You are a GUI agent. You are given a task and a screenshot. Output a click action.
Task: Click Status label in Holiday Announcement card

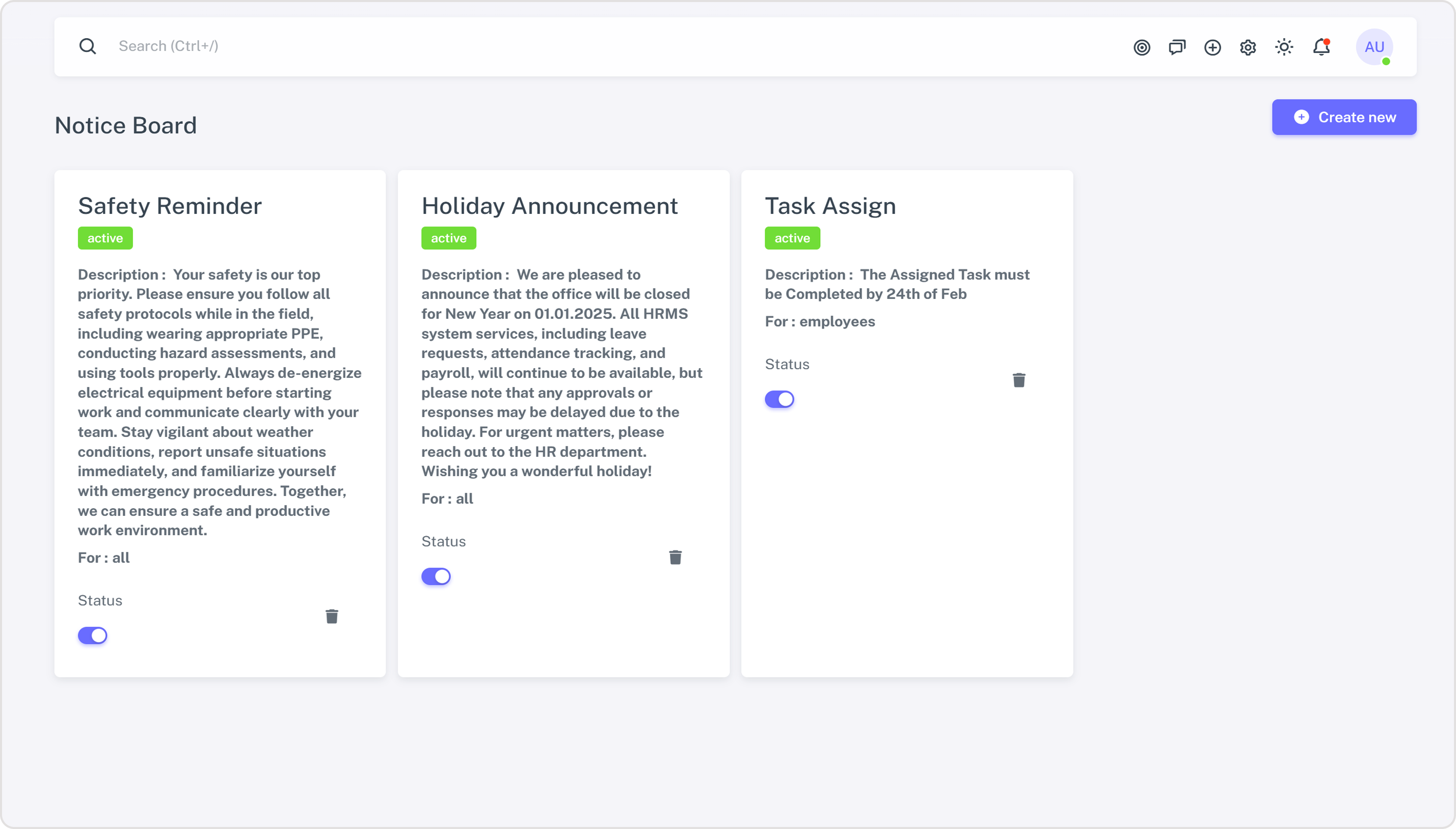coord(444,541)
